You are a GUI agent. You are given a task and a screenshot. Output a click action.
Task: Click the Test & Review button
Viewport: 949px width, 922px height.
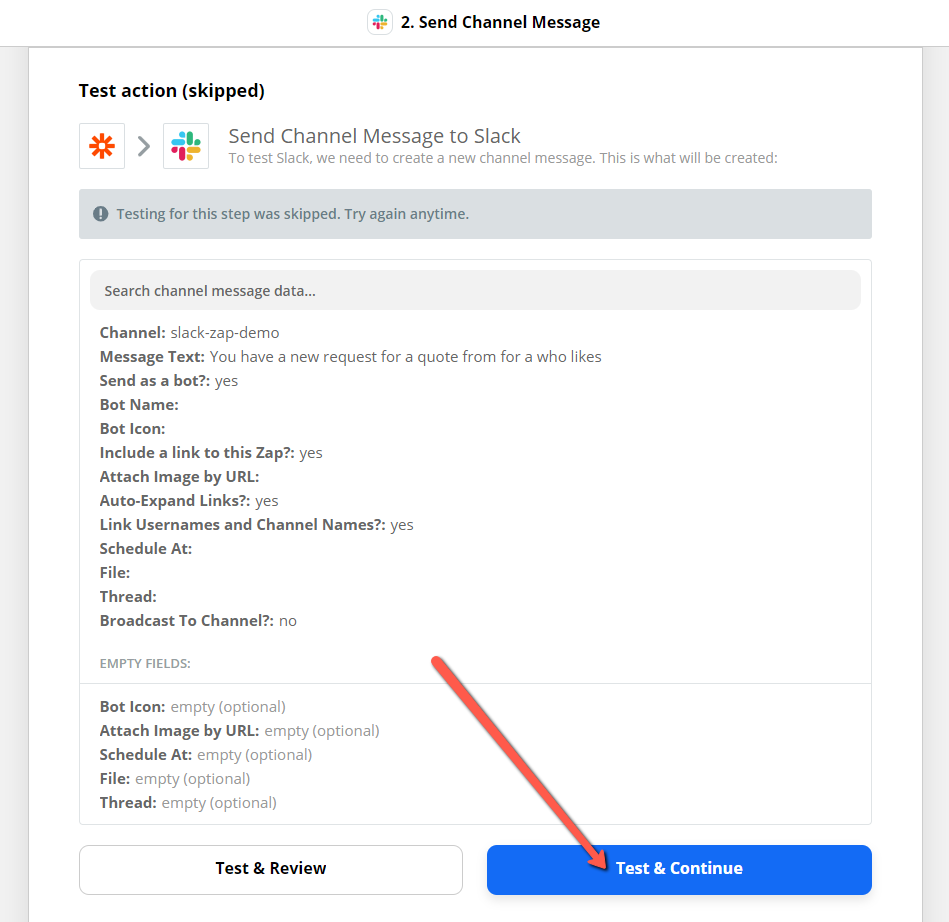(271, 869)
